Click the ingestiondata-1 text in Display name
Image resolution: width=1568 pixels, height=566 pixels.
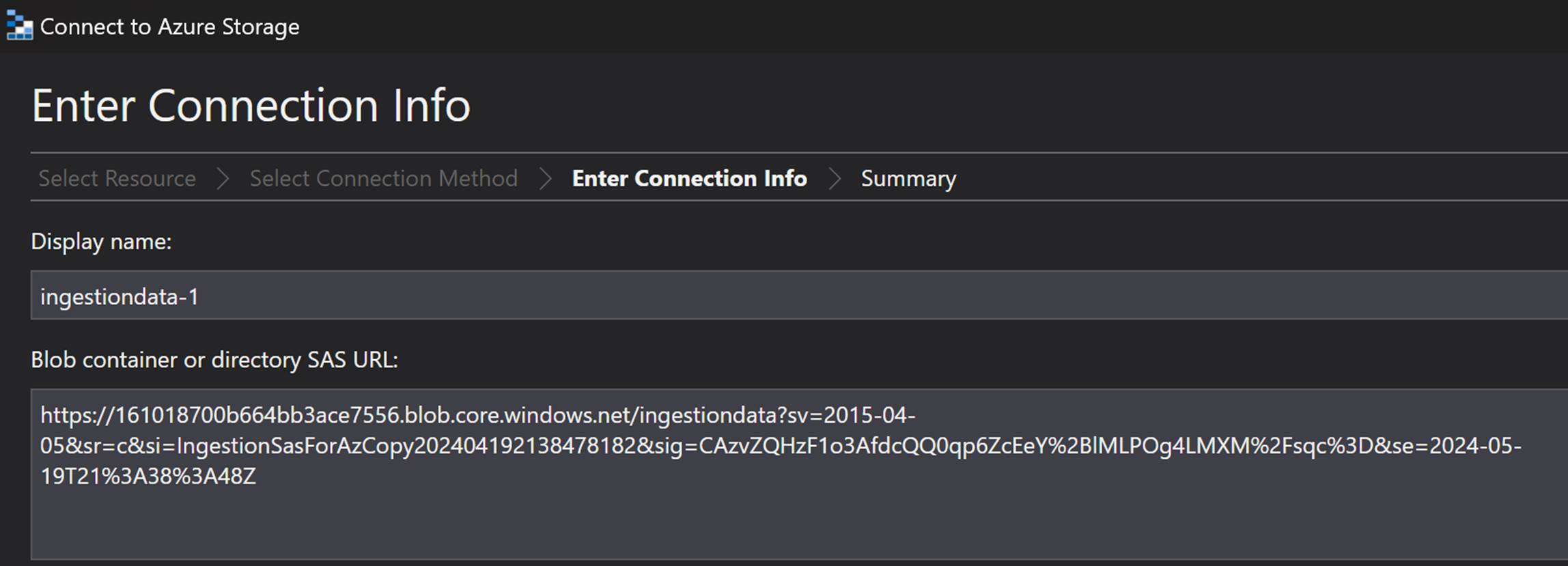tap(120, 297)
